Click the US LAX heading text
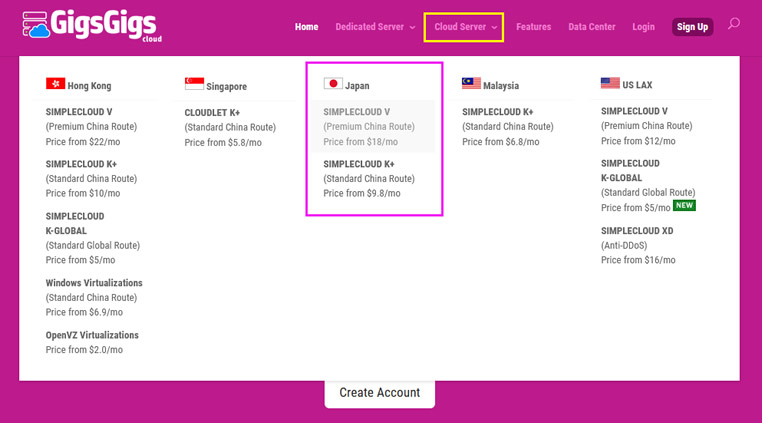 click(637, 85)
